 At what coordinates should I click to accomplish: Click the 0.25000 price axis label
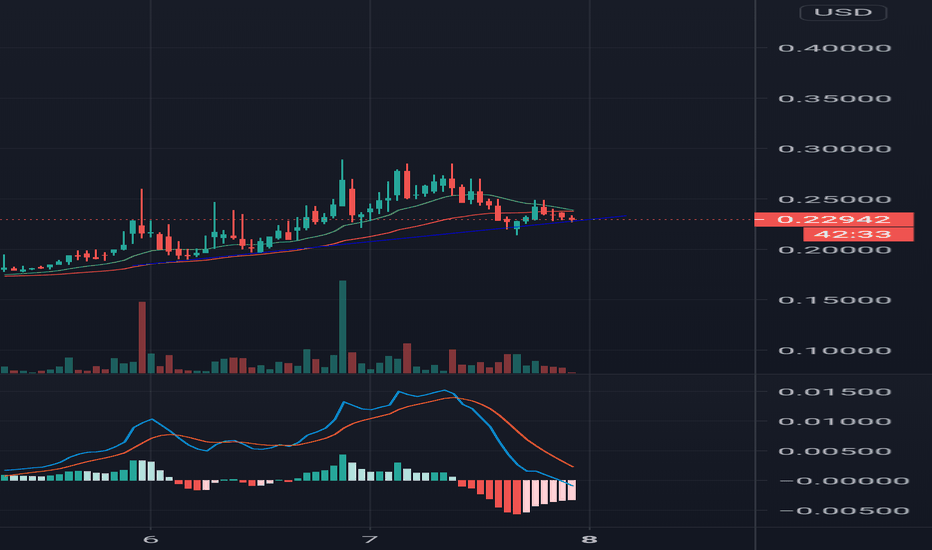835,199
